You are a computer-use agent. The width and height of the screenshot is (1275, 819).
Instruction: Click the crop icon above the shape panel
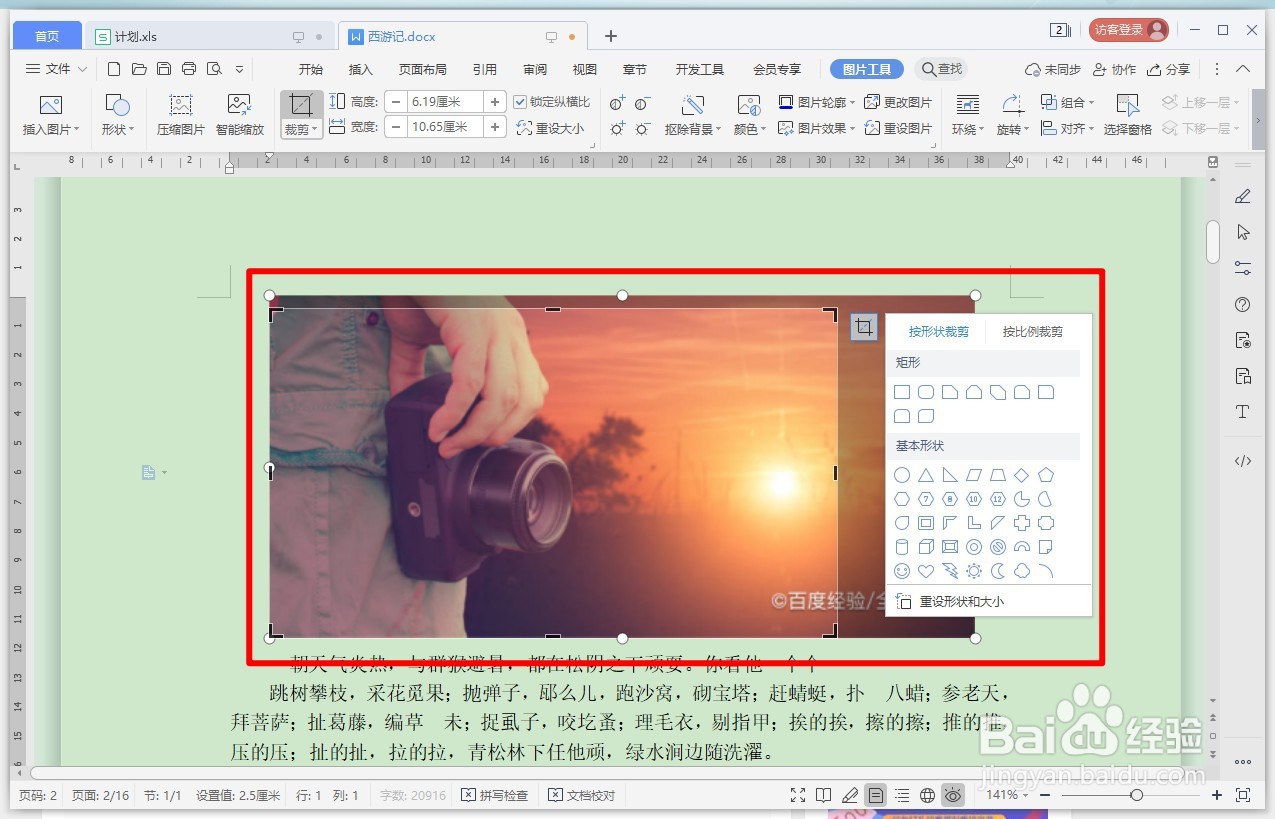[x=863, y=327]
